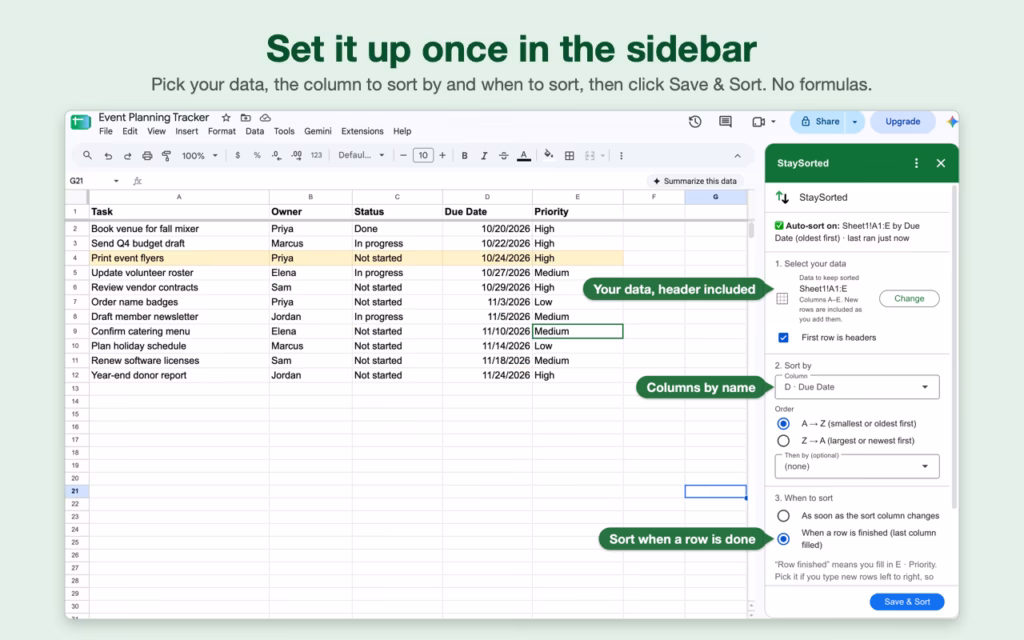
Task: Open the name box dropdown arrow
Action: point(116,181)
